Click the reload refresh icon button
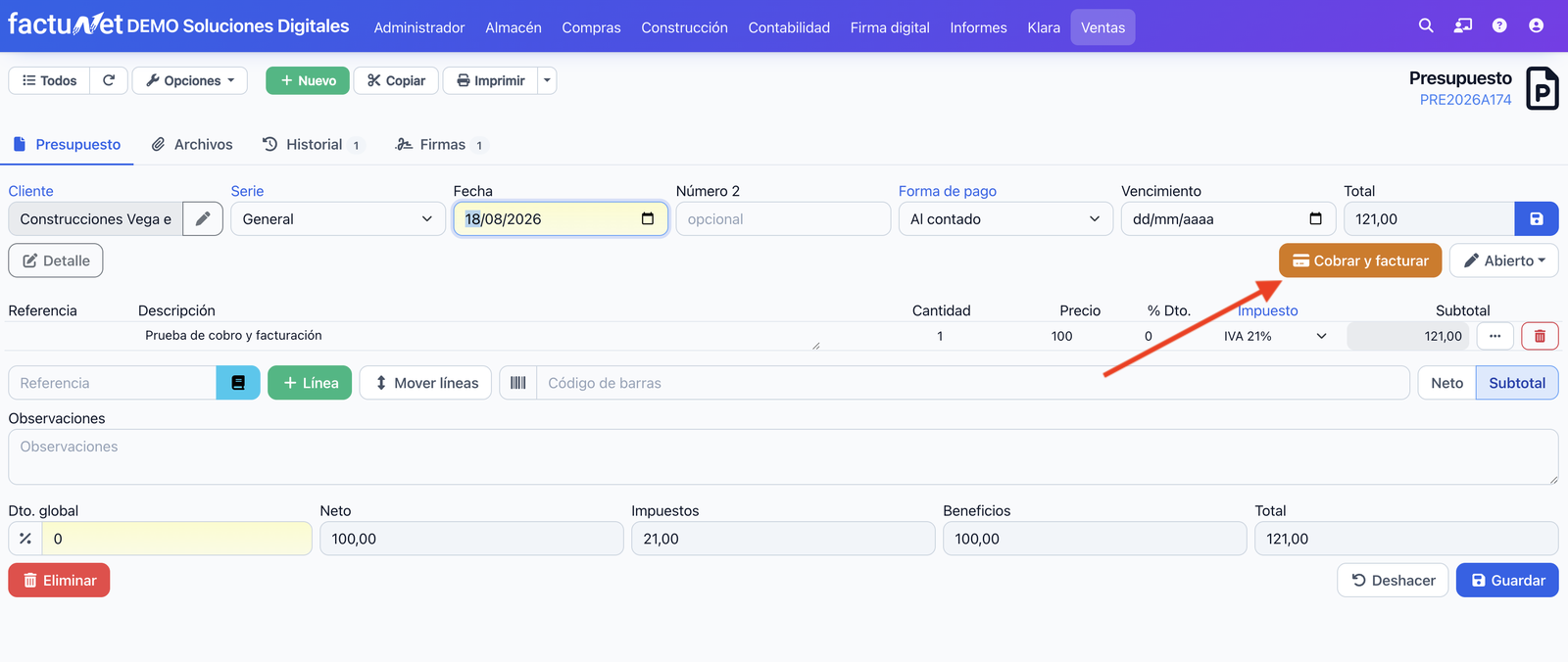 [x=109, y=80]
